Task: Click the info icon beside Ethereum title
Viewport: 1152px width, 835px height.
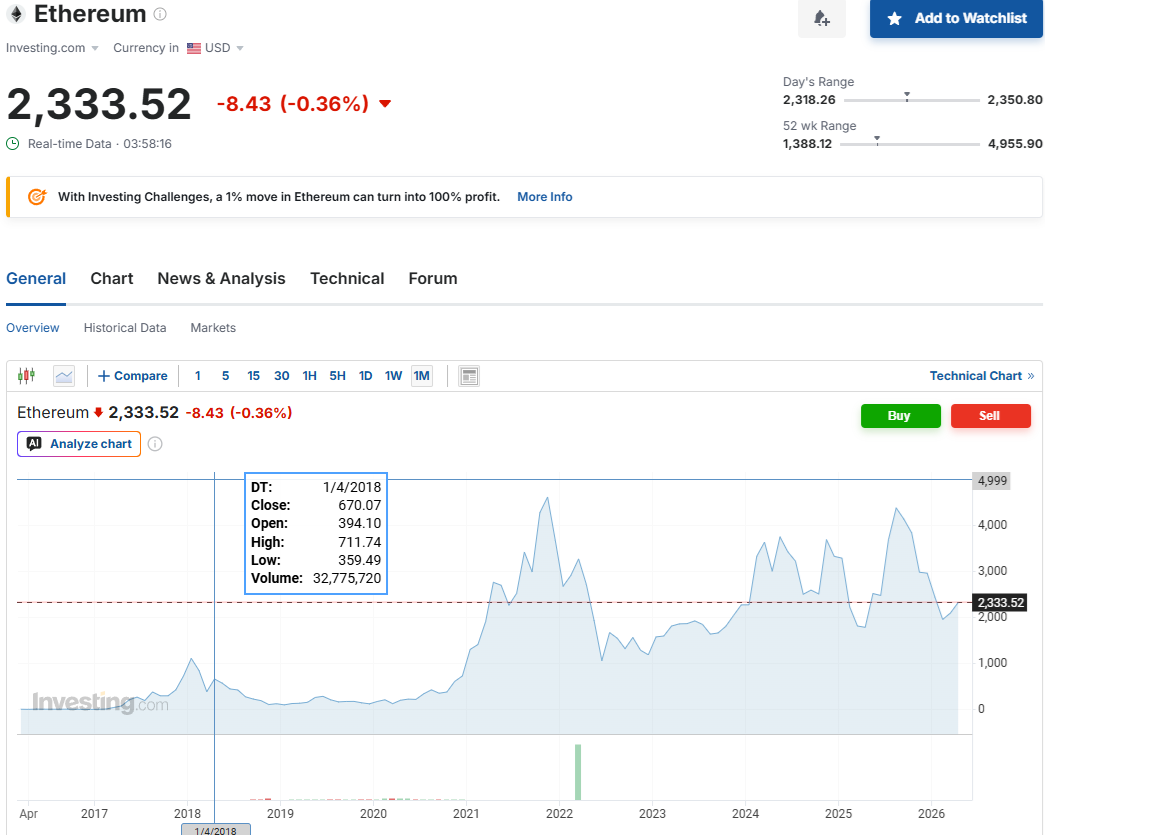Action: (x=160, y=15)
